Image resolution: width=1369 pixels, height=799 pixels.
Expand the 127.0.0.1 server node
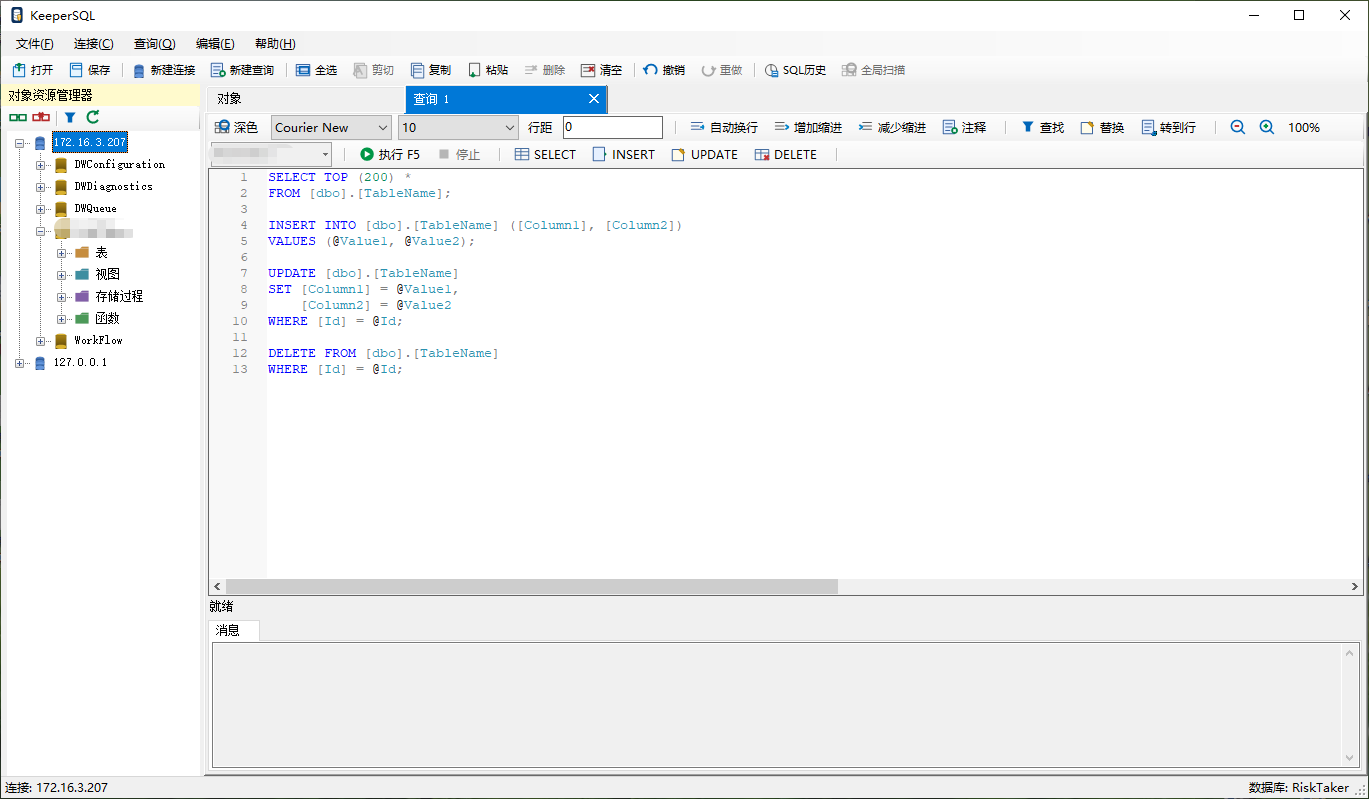point(19,363)
